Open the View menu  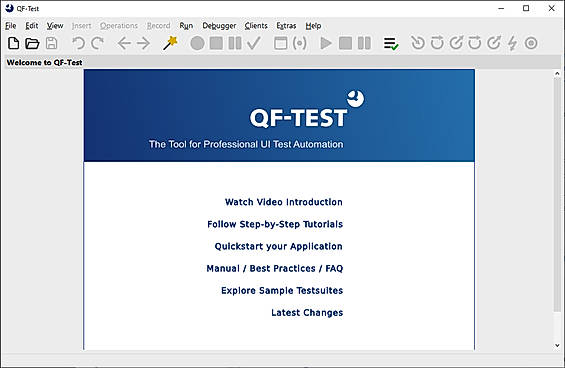(55, 26)
